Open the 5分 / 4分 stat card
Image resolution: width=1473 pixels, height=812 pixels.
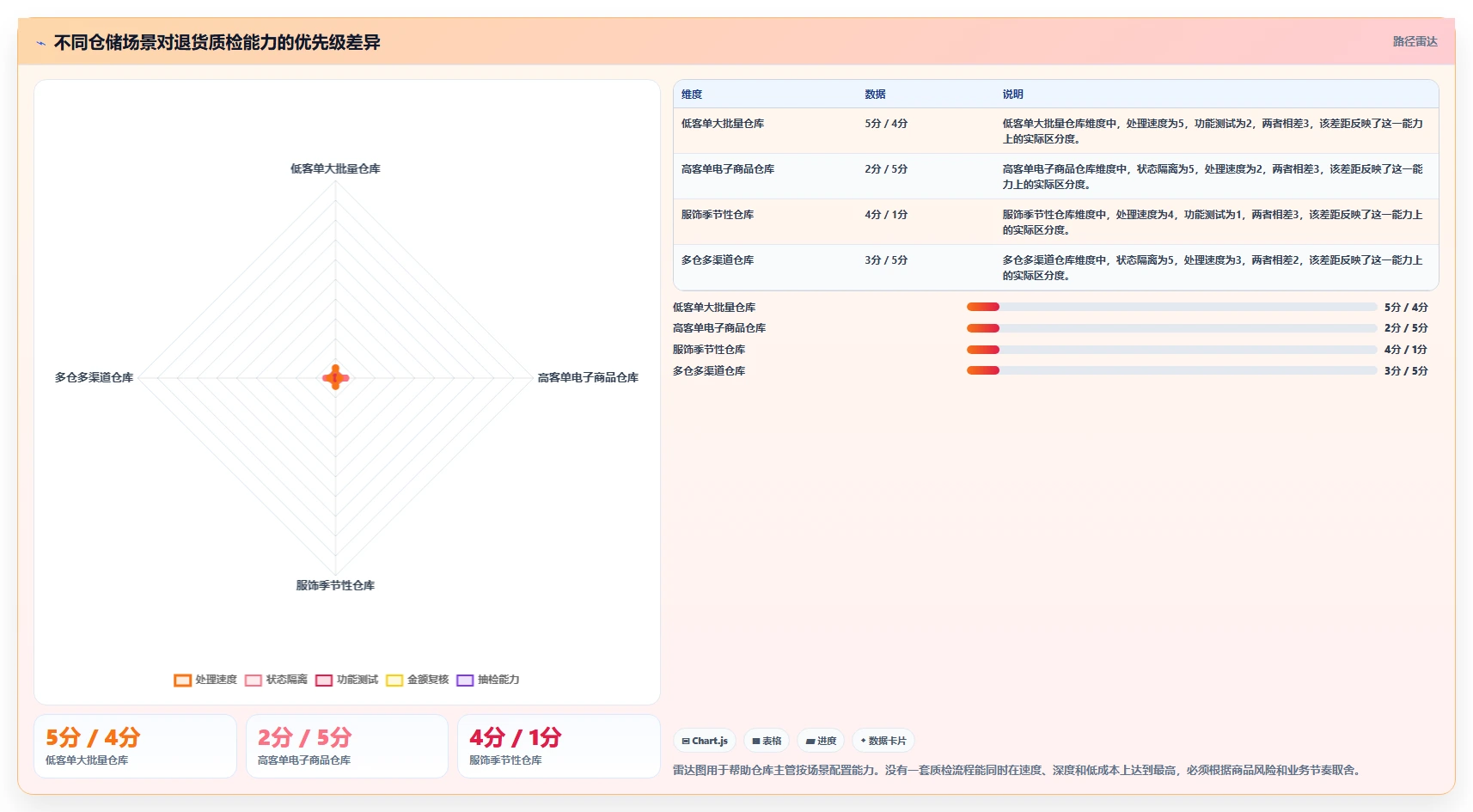tap(135, 747)
